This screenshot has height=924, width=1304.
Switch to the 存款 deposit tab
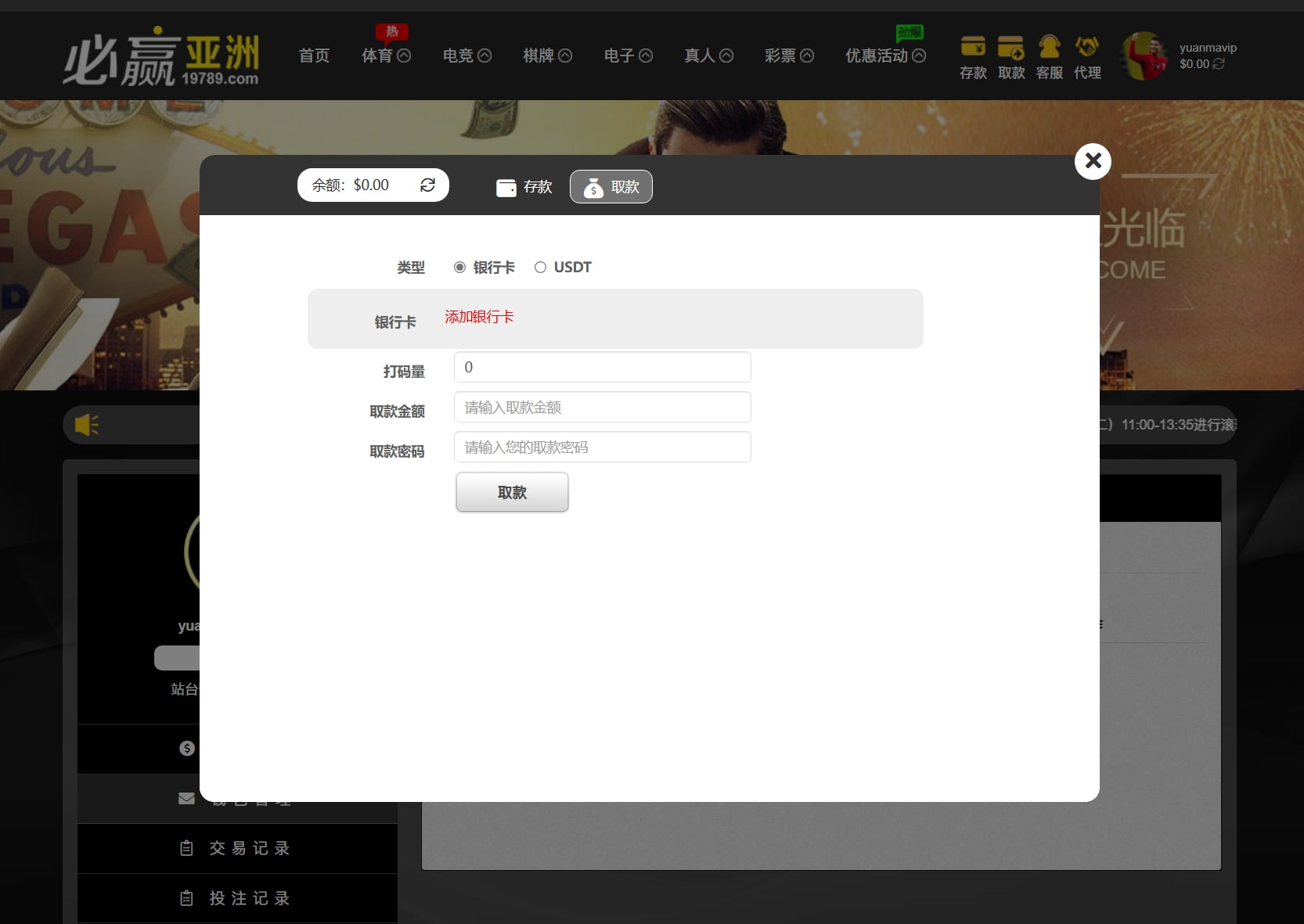[524, 187]
